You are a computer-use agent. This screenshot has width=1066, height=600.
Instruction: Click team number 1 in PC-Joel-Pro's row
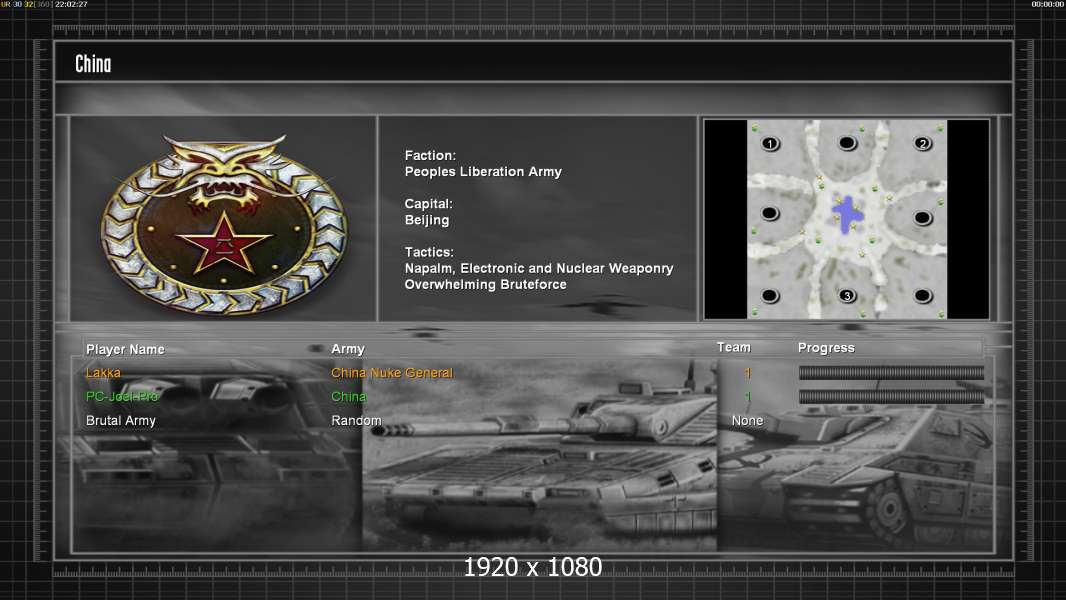[x=748, y=396]
